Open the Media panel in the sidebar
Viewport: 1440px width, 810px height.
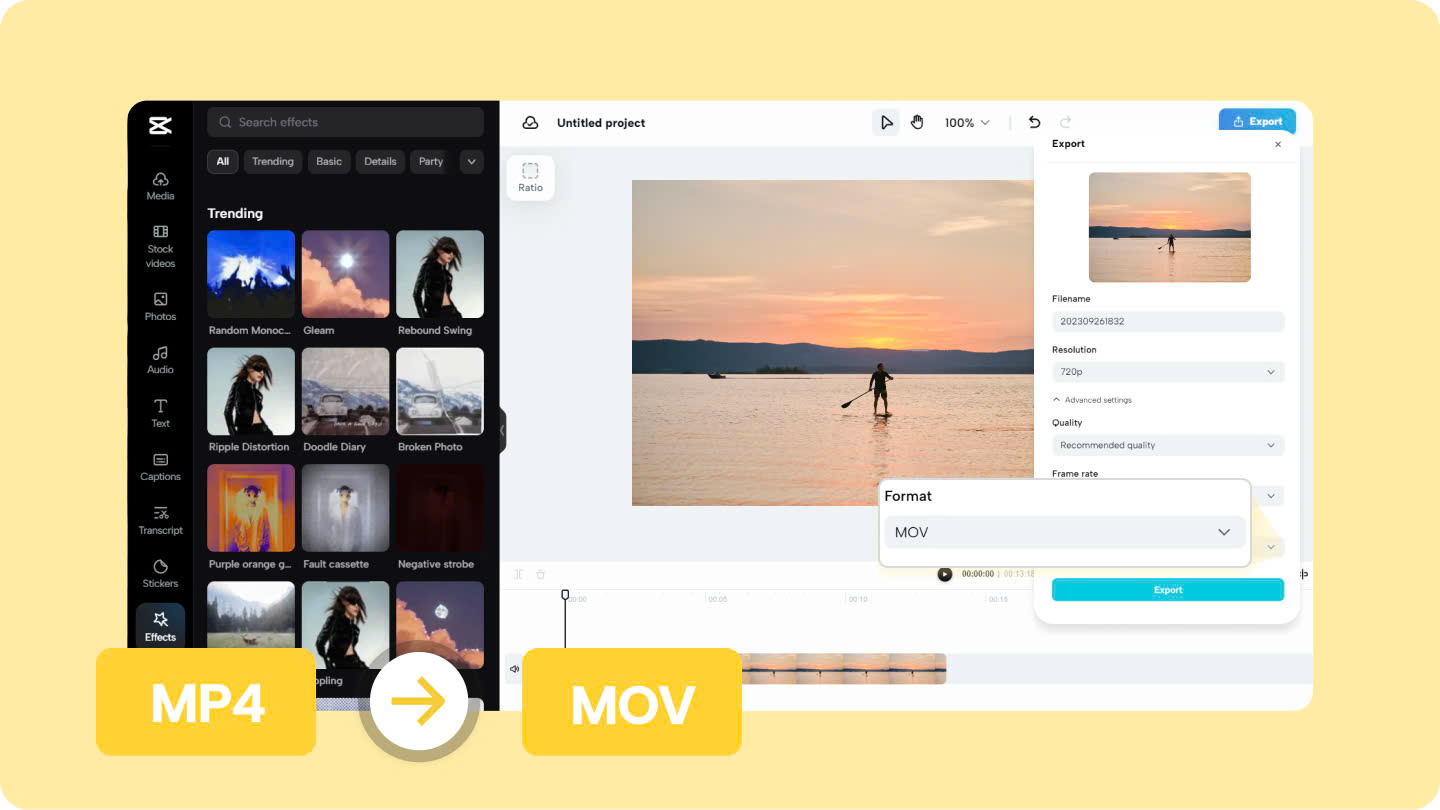pyautogui.click(x=160, y=188)
